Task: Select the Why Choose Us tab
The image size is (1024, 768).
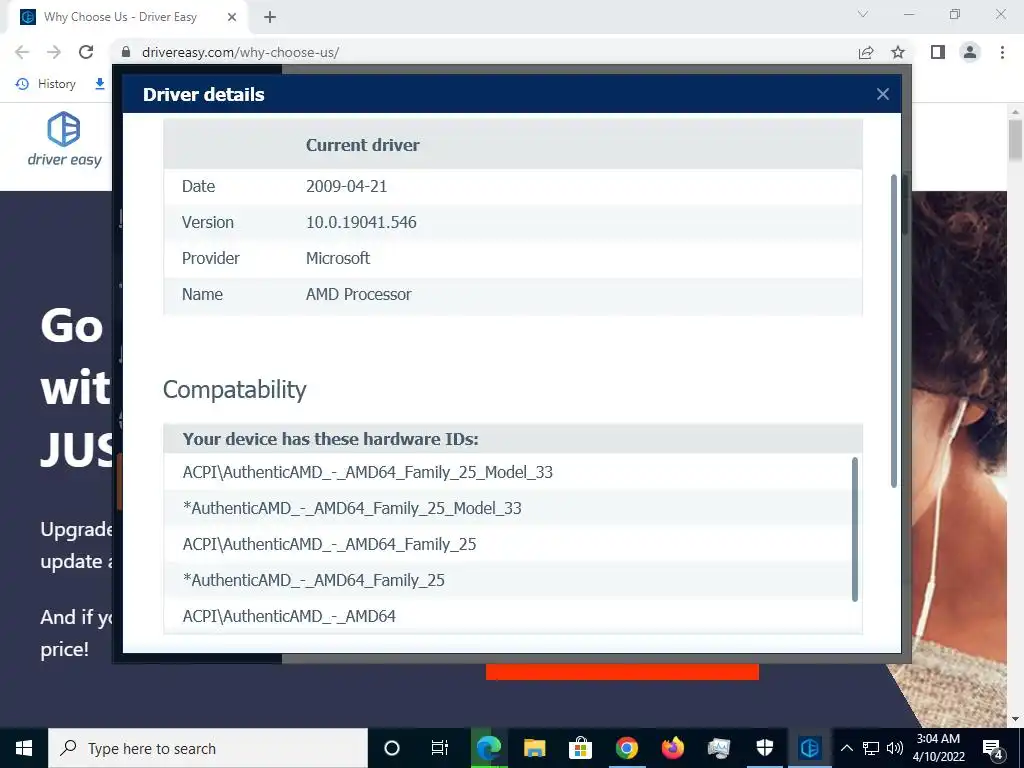Action: click(127, 17)
